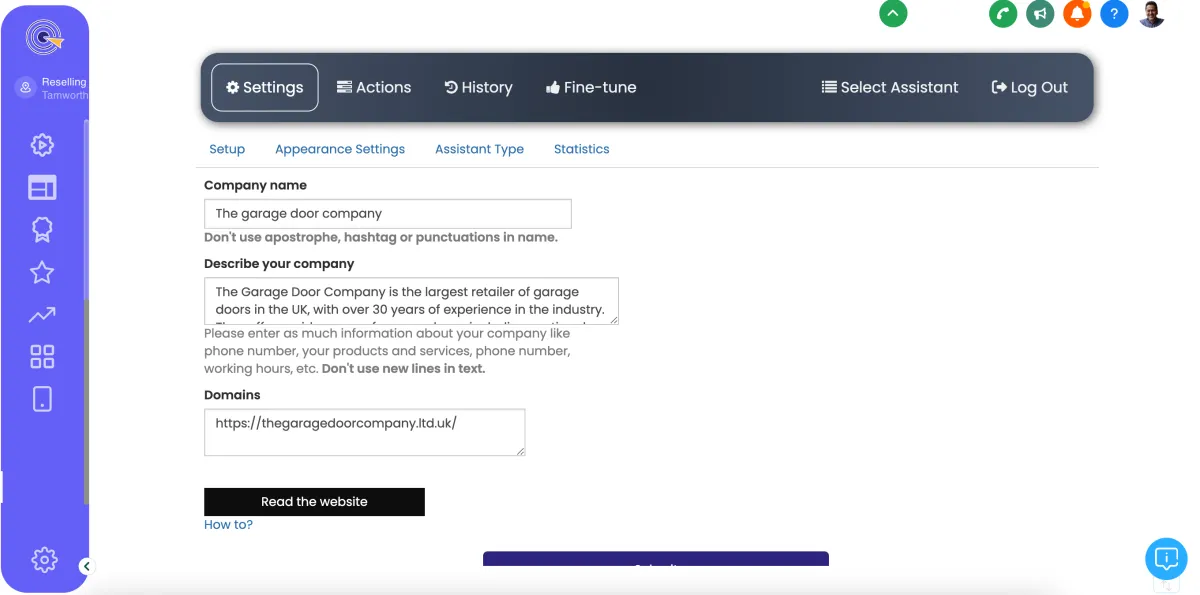The image size is (1200, 595).
Task: Open the user profile photo menu
Action: click(x=1152, y=14)
